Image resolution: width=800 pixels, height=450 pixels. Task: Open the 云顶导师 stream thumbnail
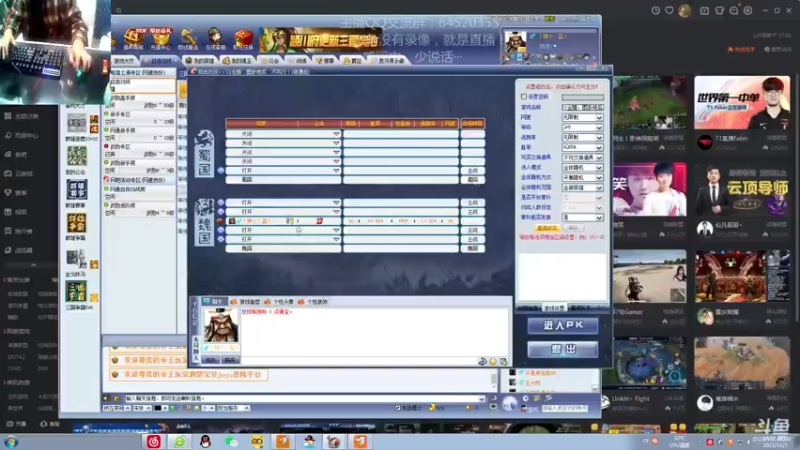(x=742, y=190)
